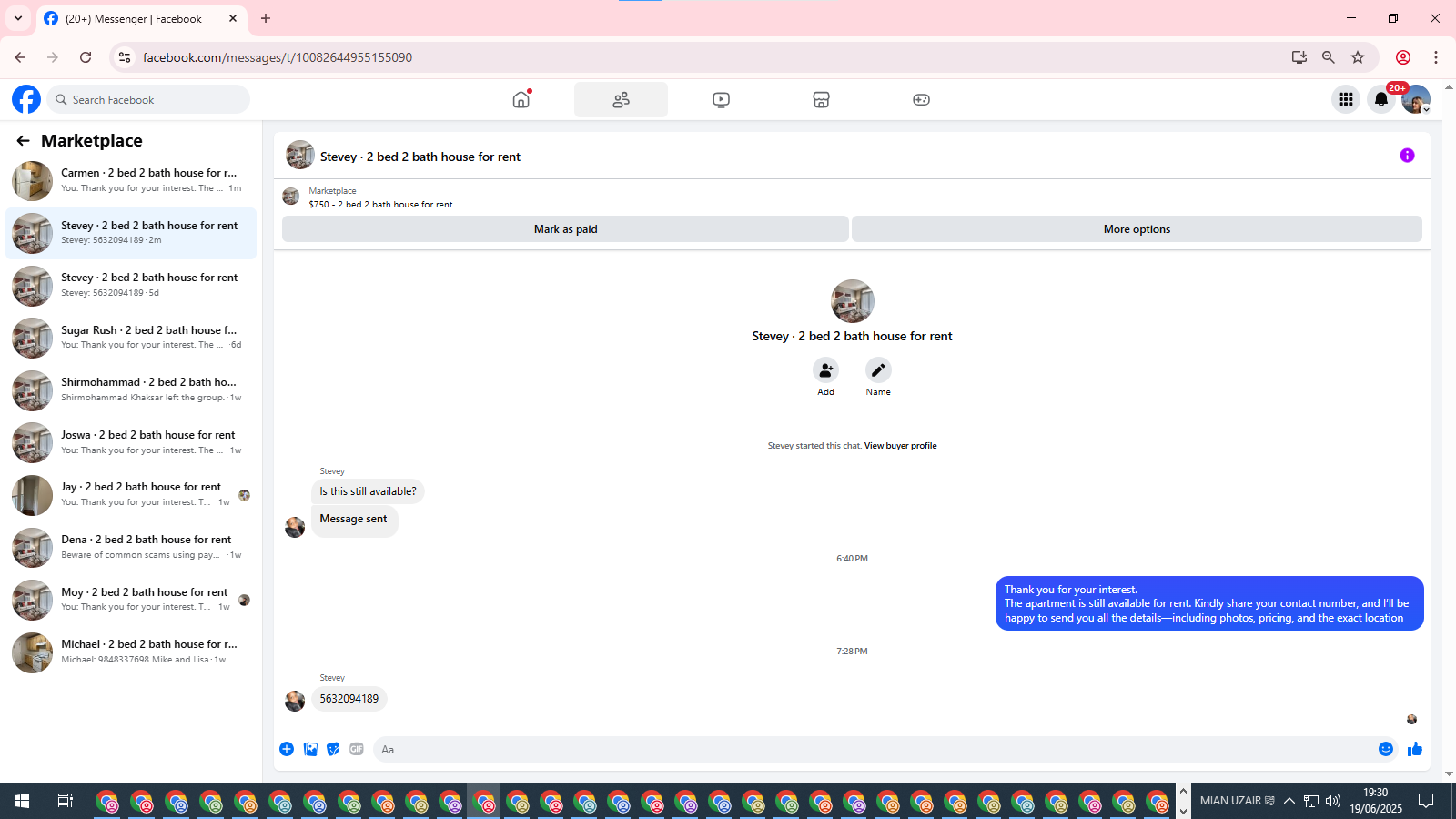Click the Mark as paid button
Image resolution: width=1456 pixels, height=819 pixels.
[x=565, y=229]
